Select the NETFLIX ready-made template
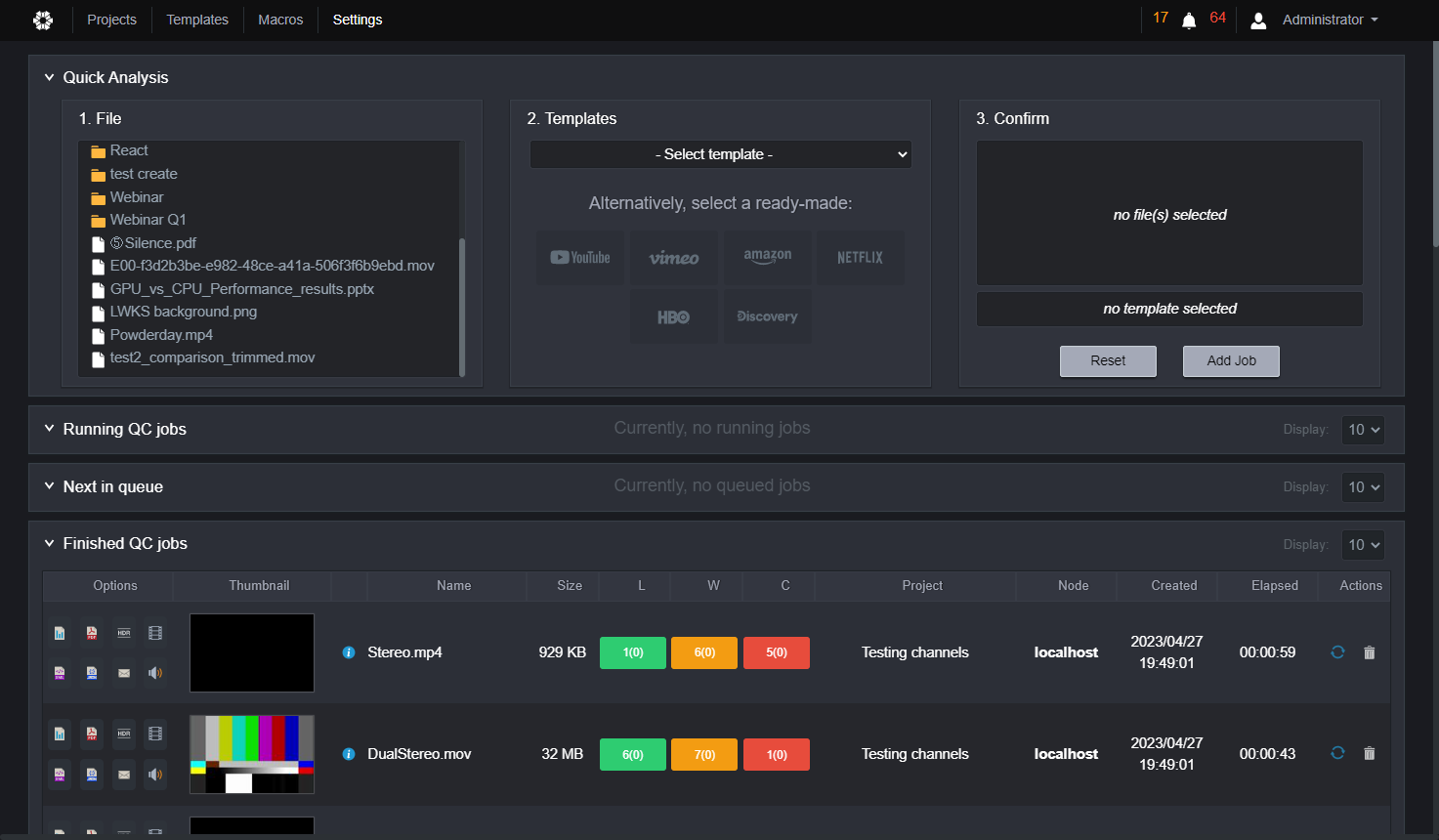Viewport: 1439px width, 840px height. tap(860, 258)
